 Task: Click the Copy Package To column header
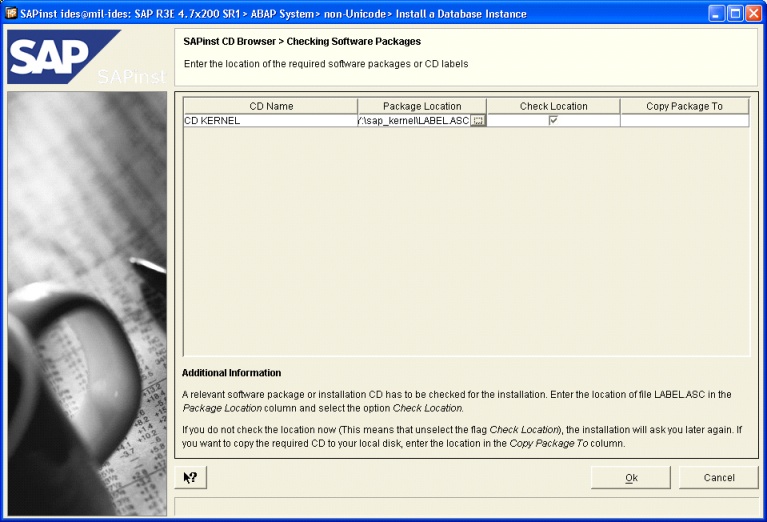pos(684,106)
